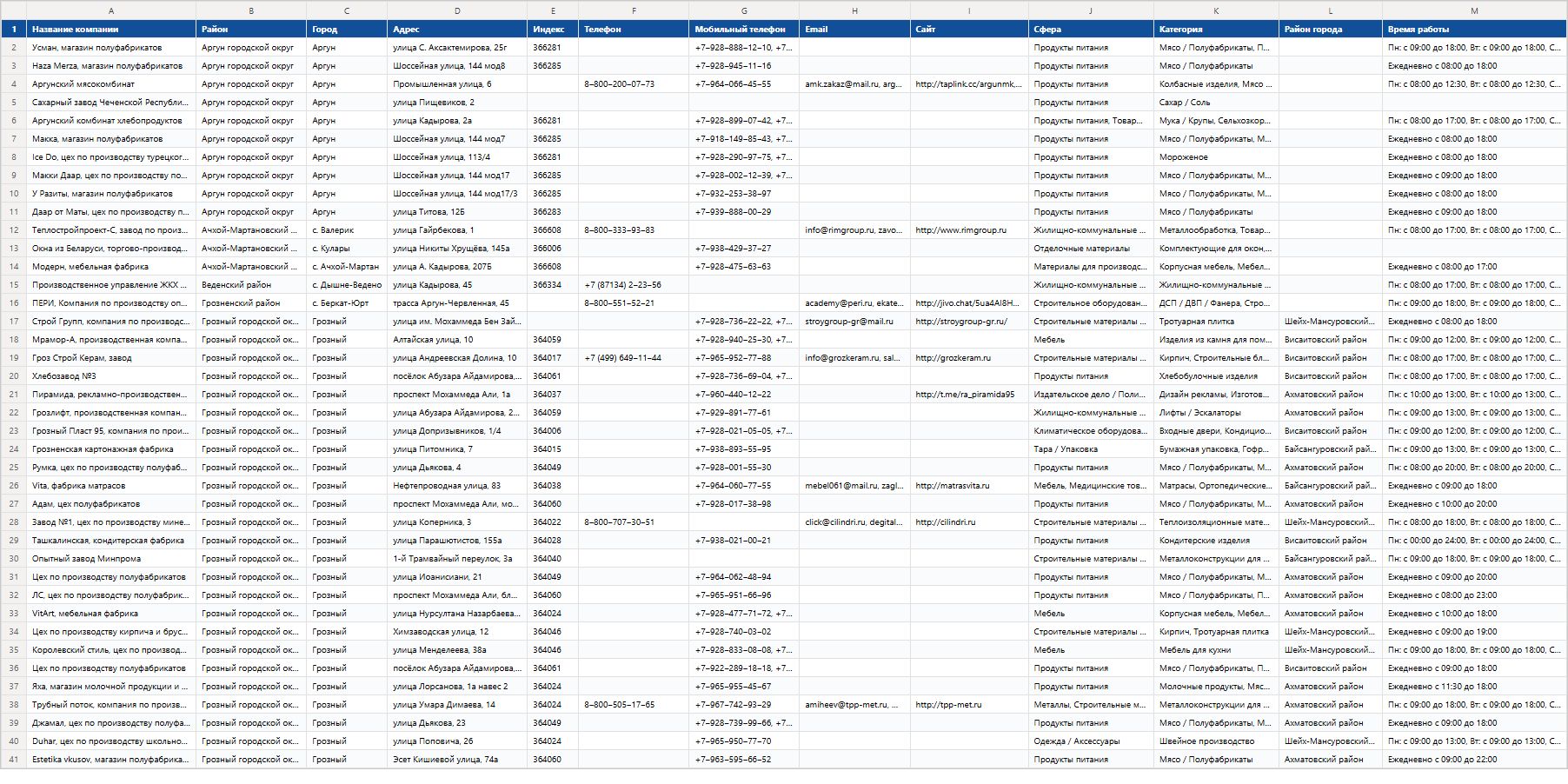This screenshot has height=784, width=1568.
Task: Click address "Промышленная улица, 6"
Action: coord(457,84)
